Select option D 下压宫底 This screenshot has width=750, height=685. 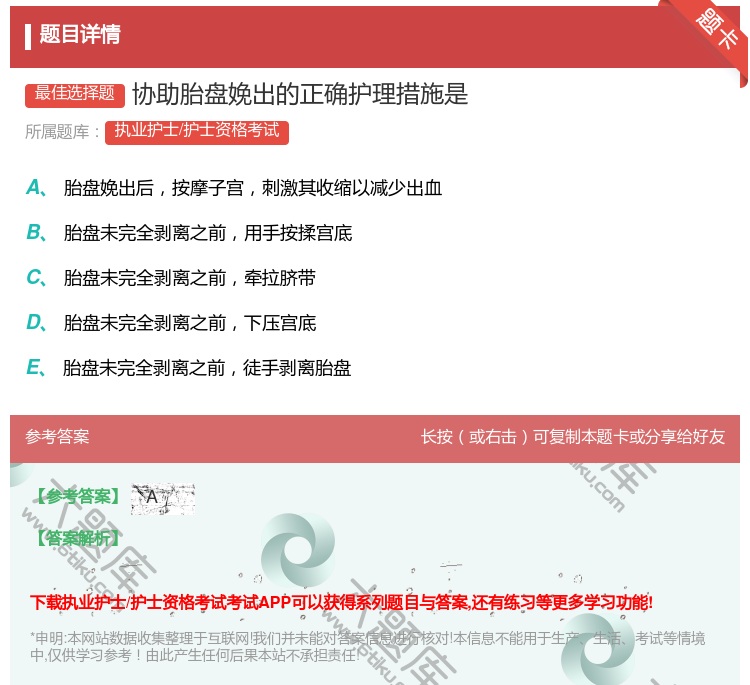[x=171, y=323]
